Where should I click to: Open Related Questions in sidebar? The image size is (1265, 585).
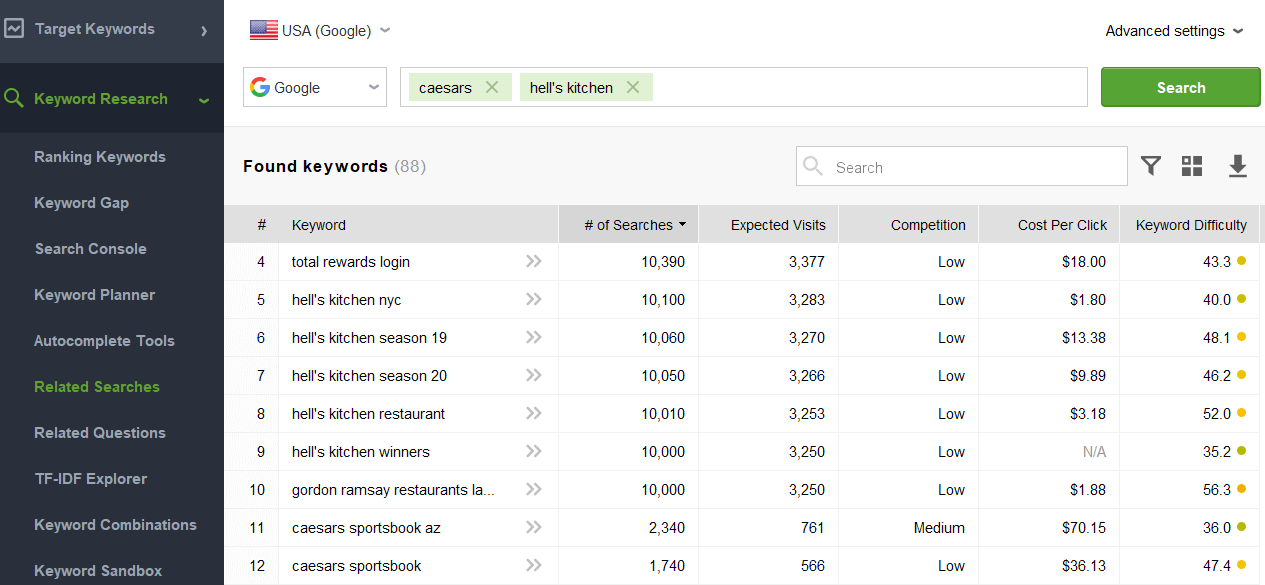[100, 432]
